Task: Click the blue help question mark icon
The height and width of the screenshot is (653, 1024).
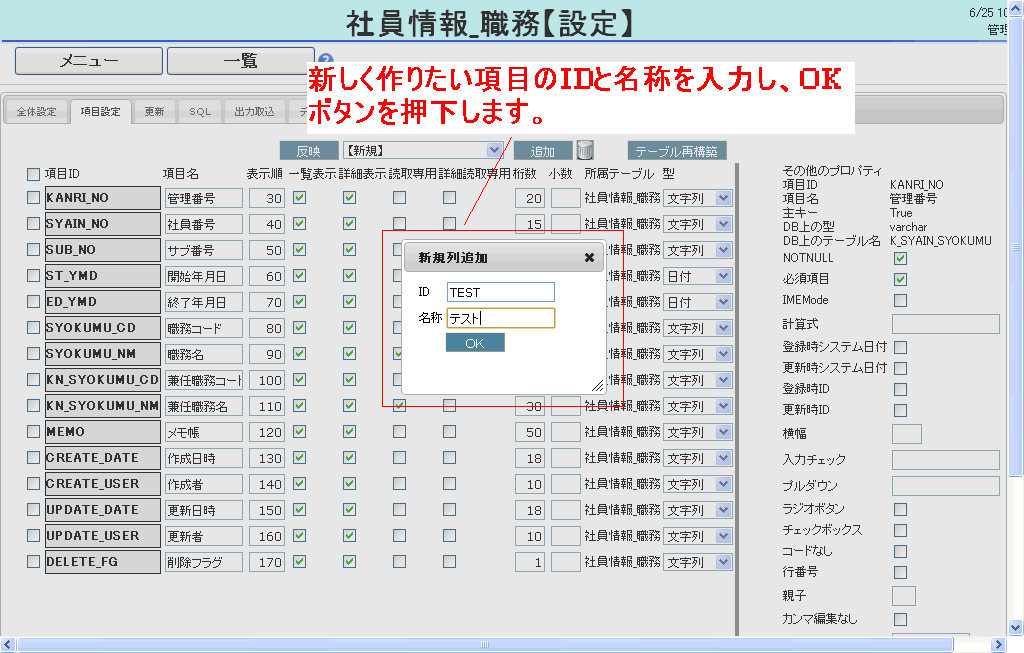Action: (324, 60)
